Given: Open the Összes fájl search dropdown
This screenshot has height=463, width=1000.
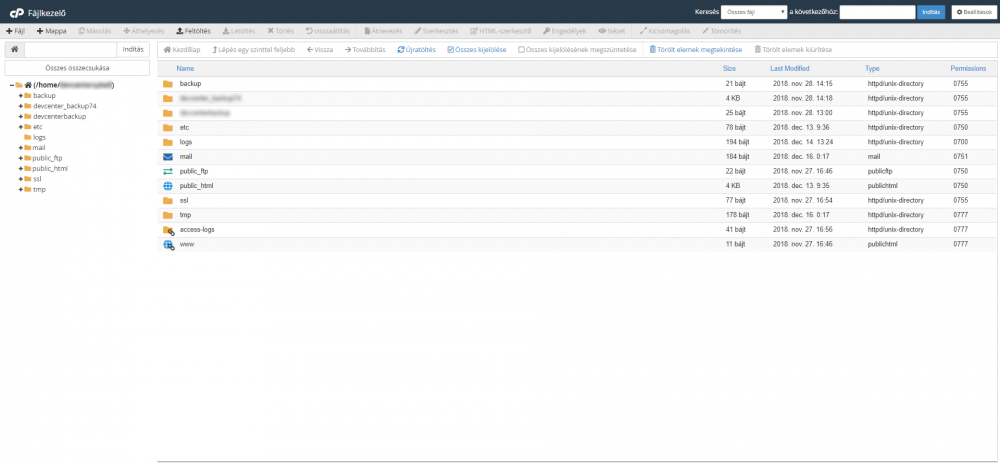Looking at the screenshot, I should (x=754, y=12).
